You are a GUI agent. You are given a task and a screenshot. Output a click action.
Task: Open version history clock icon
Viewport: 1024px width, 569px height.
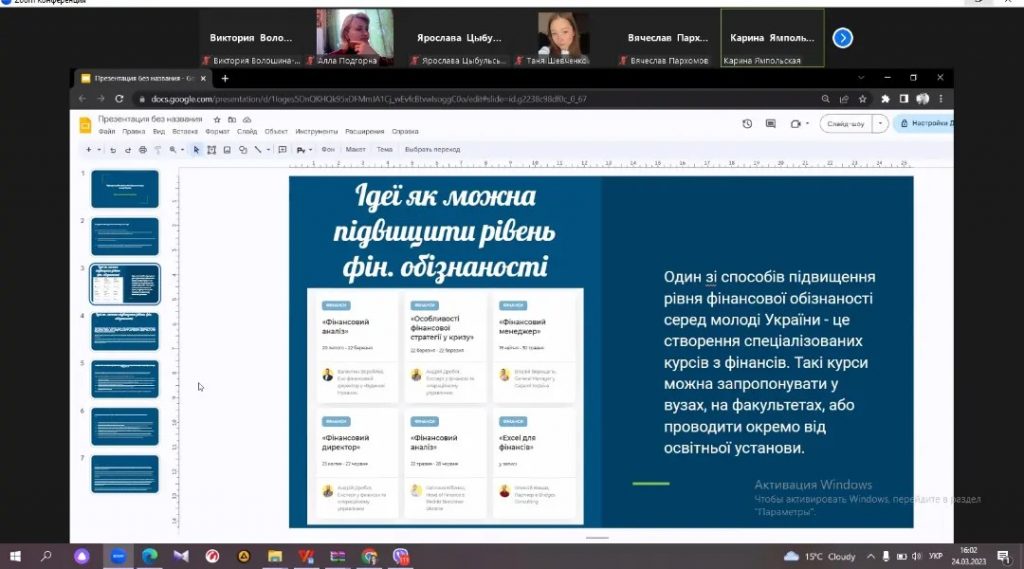pyautogui.click(x=747, y=124)
